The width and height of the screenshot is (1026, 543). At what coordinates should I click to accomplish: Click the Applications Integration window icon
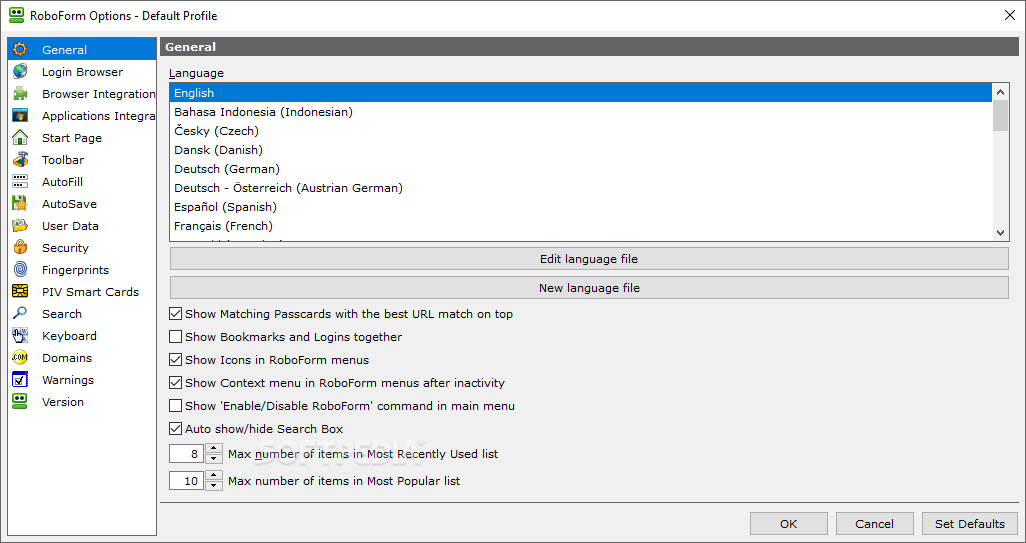[20, 116]
